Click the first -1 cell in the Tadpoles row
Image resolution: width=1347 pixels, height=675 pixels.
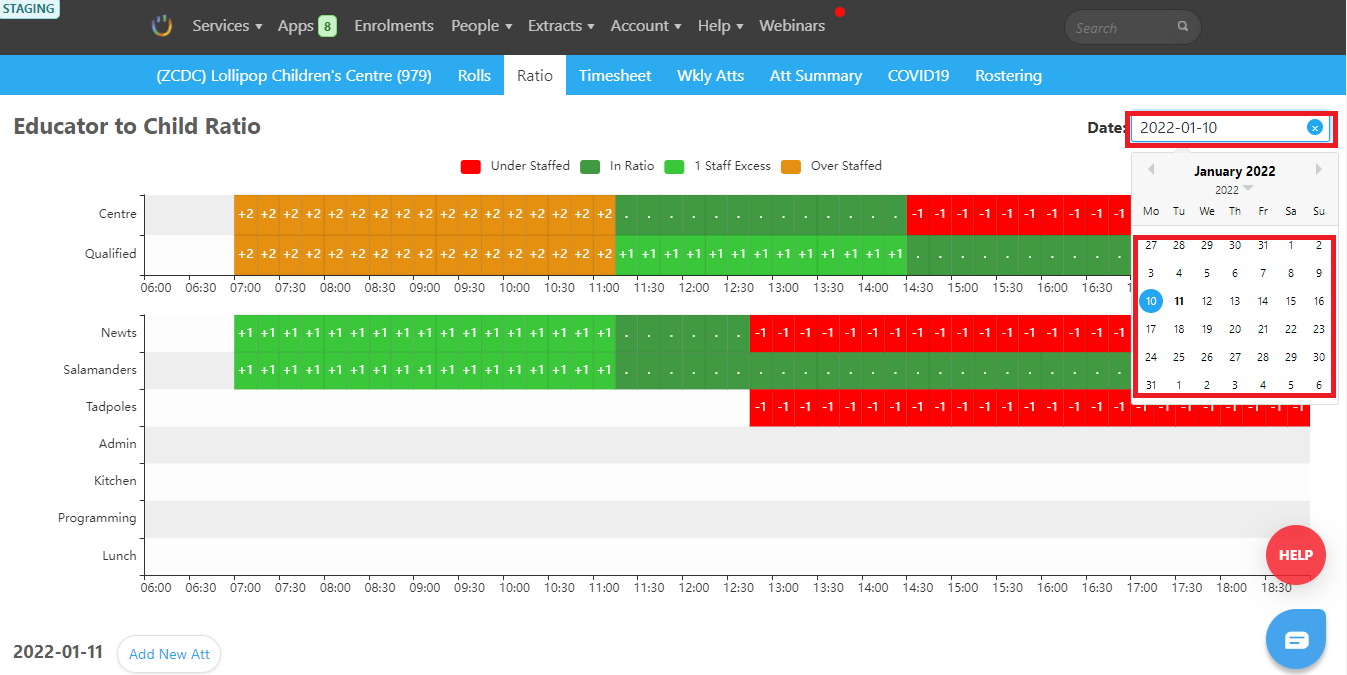tap(761, 407)
